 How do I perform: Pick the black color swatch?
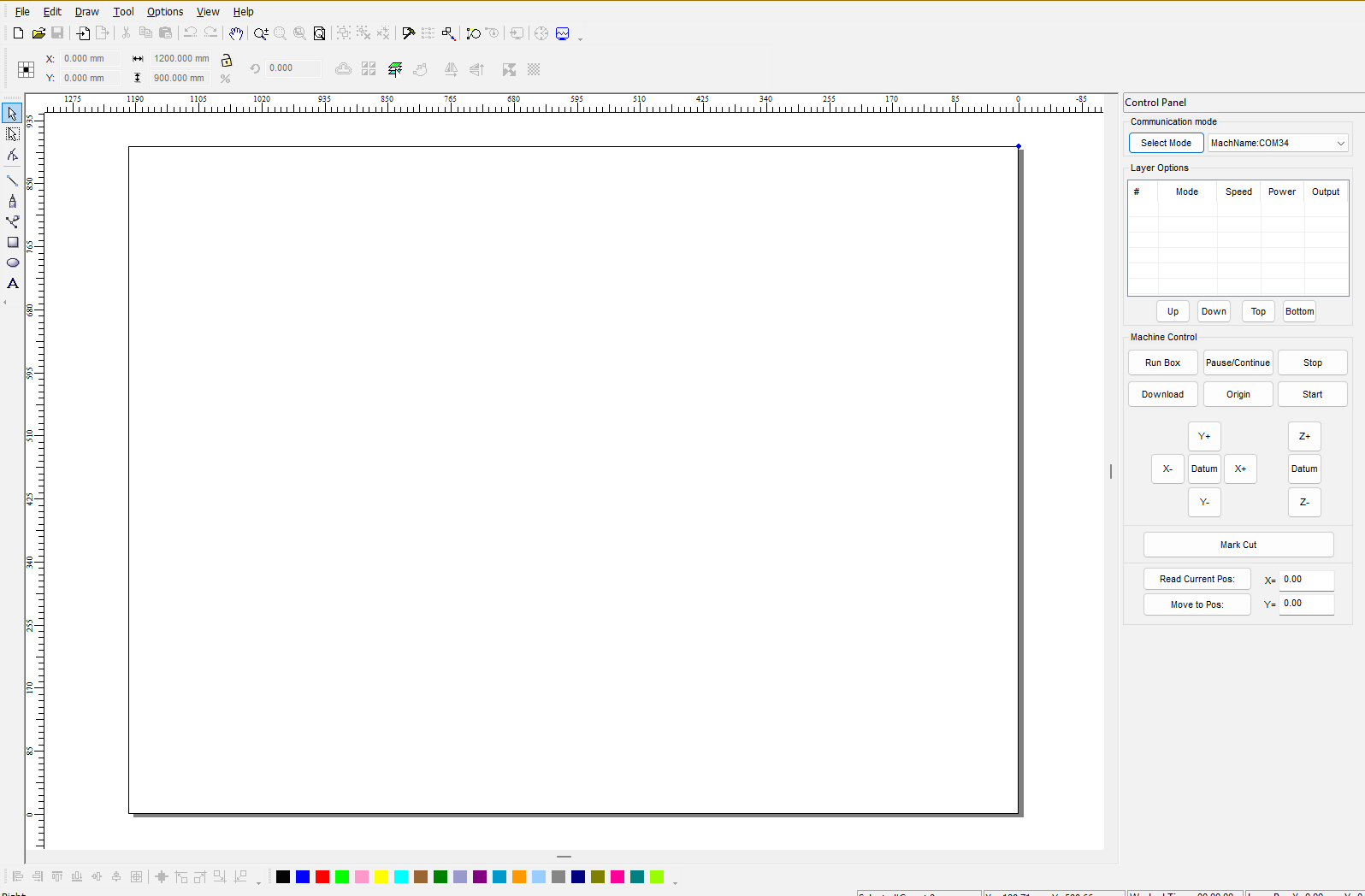tap(283, 876)
